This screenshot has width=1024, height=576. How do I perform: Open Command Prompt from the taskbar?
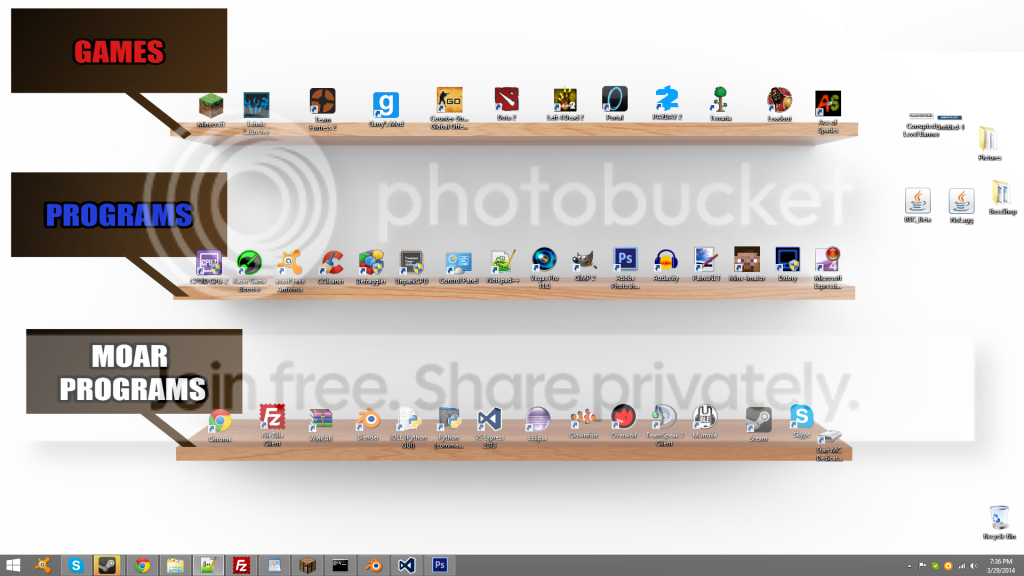pos(340,565)
